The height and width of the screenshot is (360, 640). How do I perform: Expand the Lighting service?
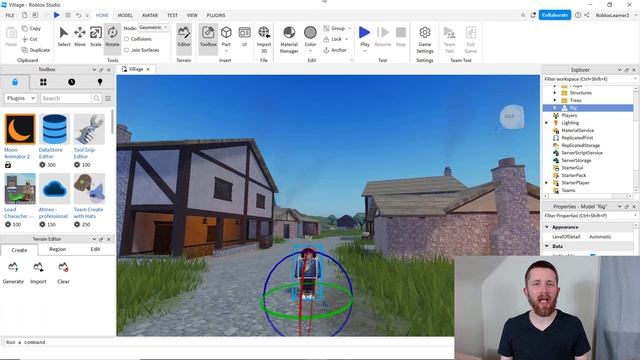pos(547,122)
